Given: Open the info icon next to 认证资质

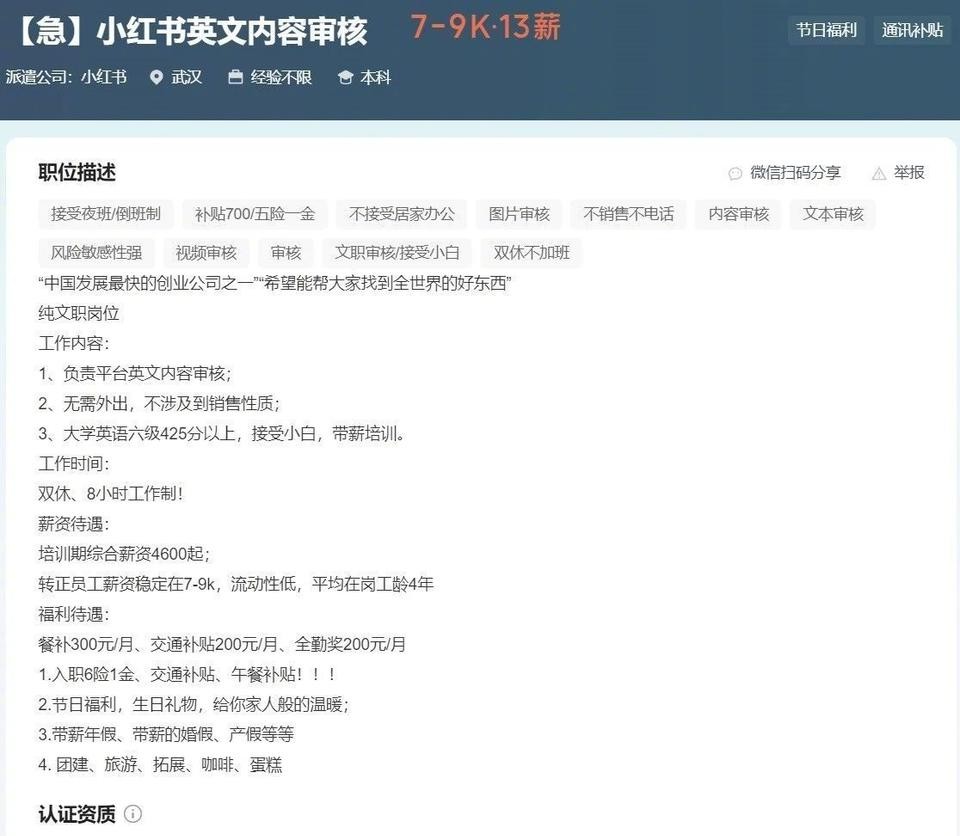Looking at the screenshot, I should (x=133, y=814).
